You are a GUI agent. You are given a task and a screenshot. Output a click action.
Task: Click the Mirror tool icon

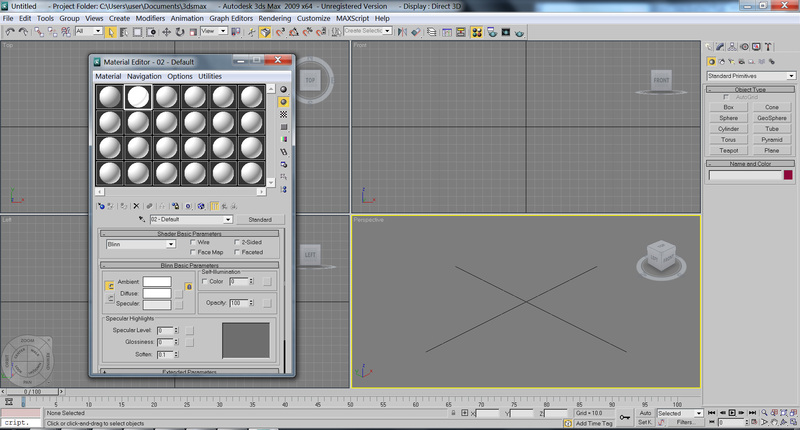(402, 32)
